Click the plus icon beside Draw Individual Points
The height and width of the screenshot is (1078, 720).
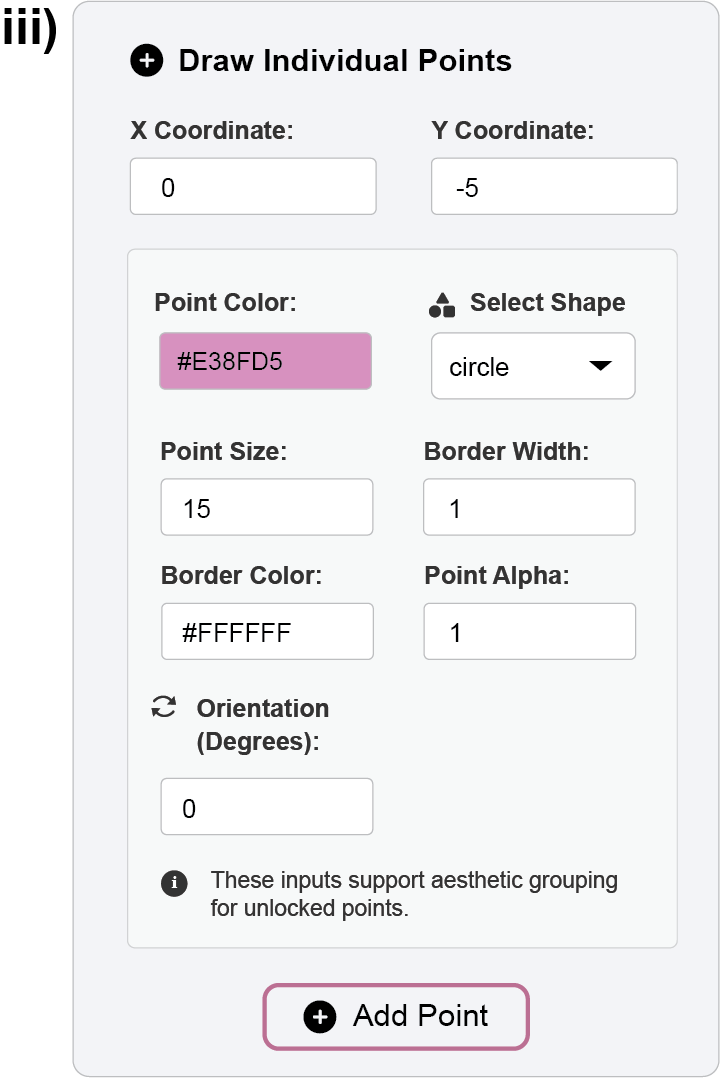pos(146,61)
